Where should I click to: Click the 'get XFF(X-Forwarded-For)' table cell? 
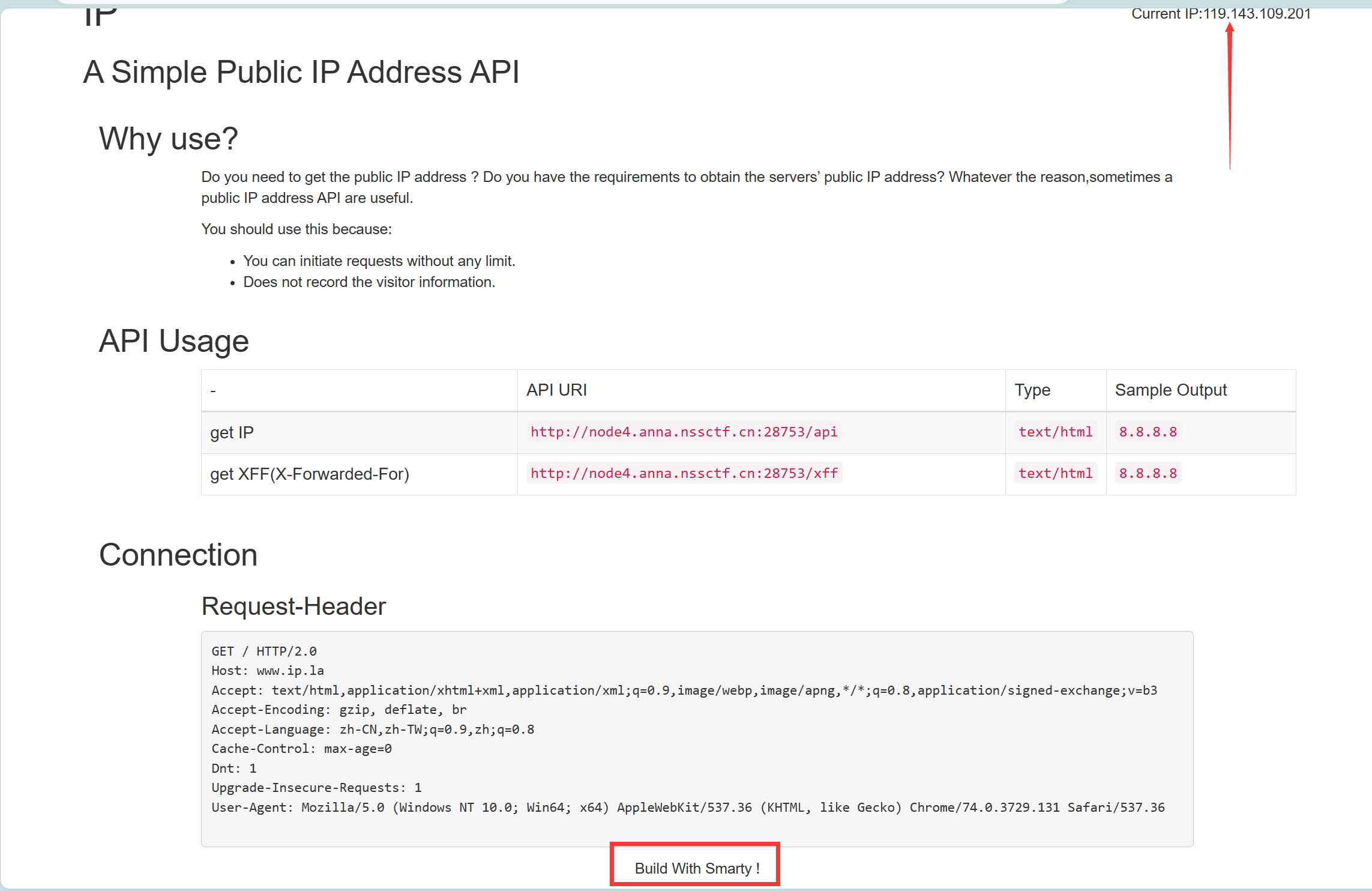309,474
